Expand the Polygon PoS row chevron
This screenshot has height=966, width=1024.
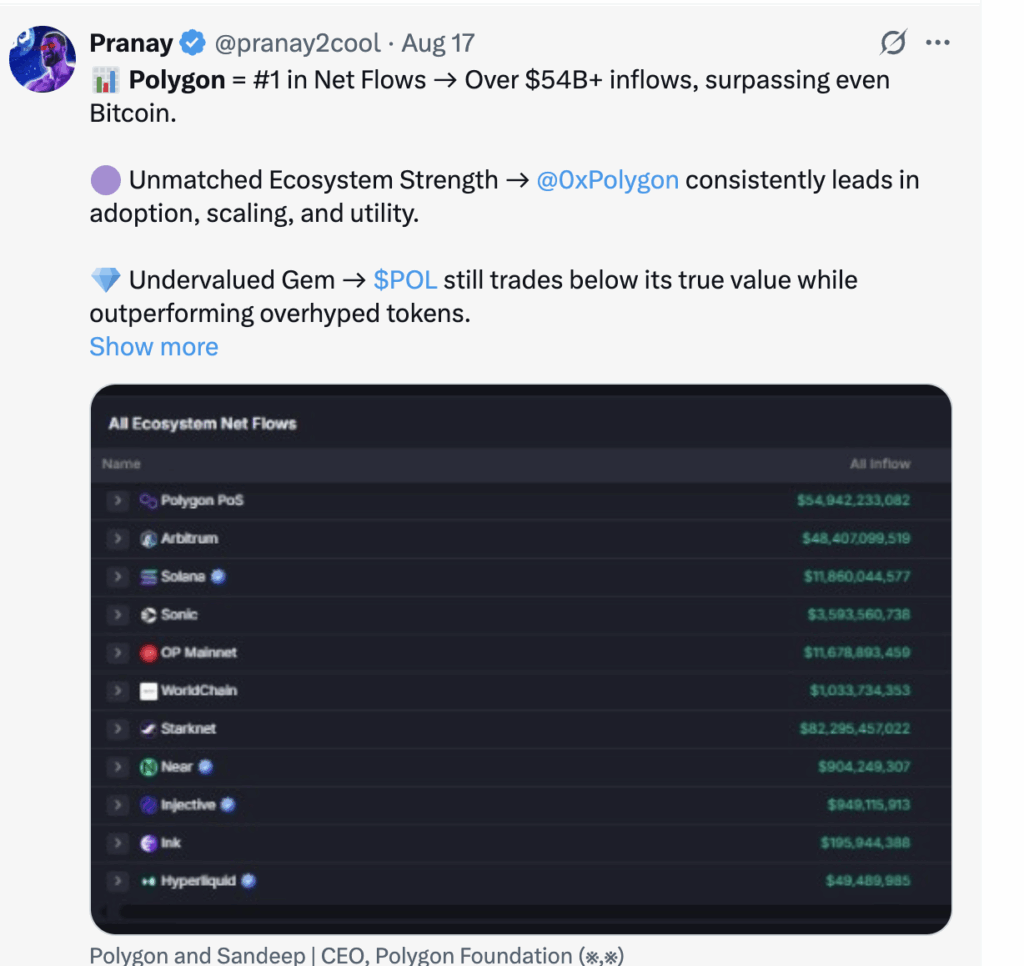(x=118, y=500)
